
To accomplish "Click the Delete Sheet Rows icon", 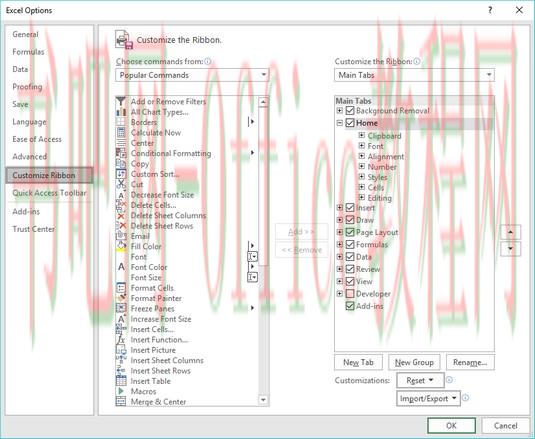I will coord(121,226).
